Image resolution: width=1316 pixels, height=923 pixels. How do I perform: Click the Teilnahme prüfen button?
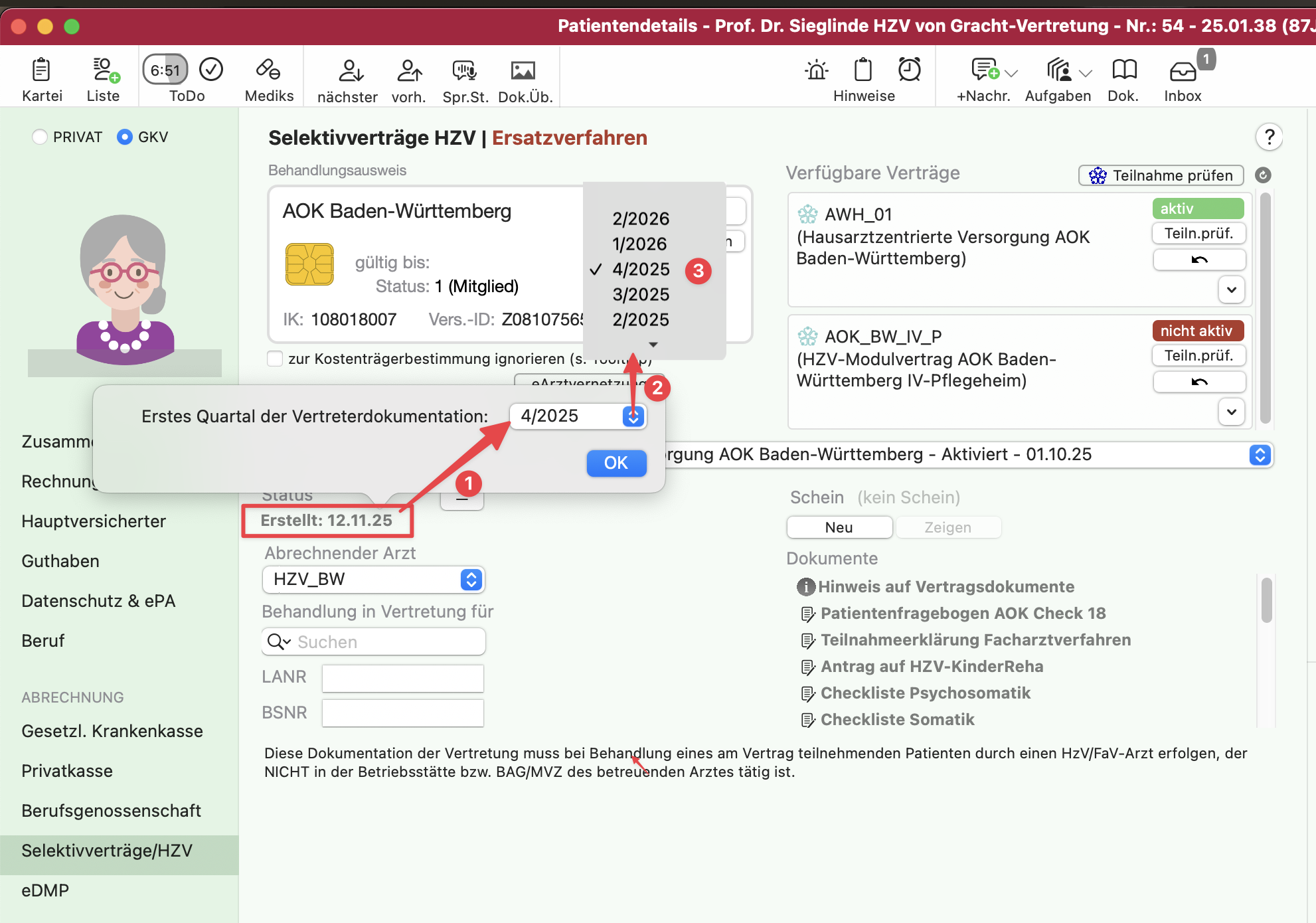point(1161,175)
